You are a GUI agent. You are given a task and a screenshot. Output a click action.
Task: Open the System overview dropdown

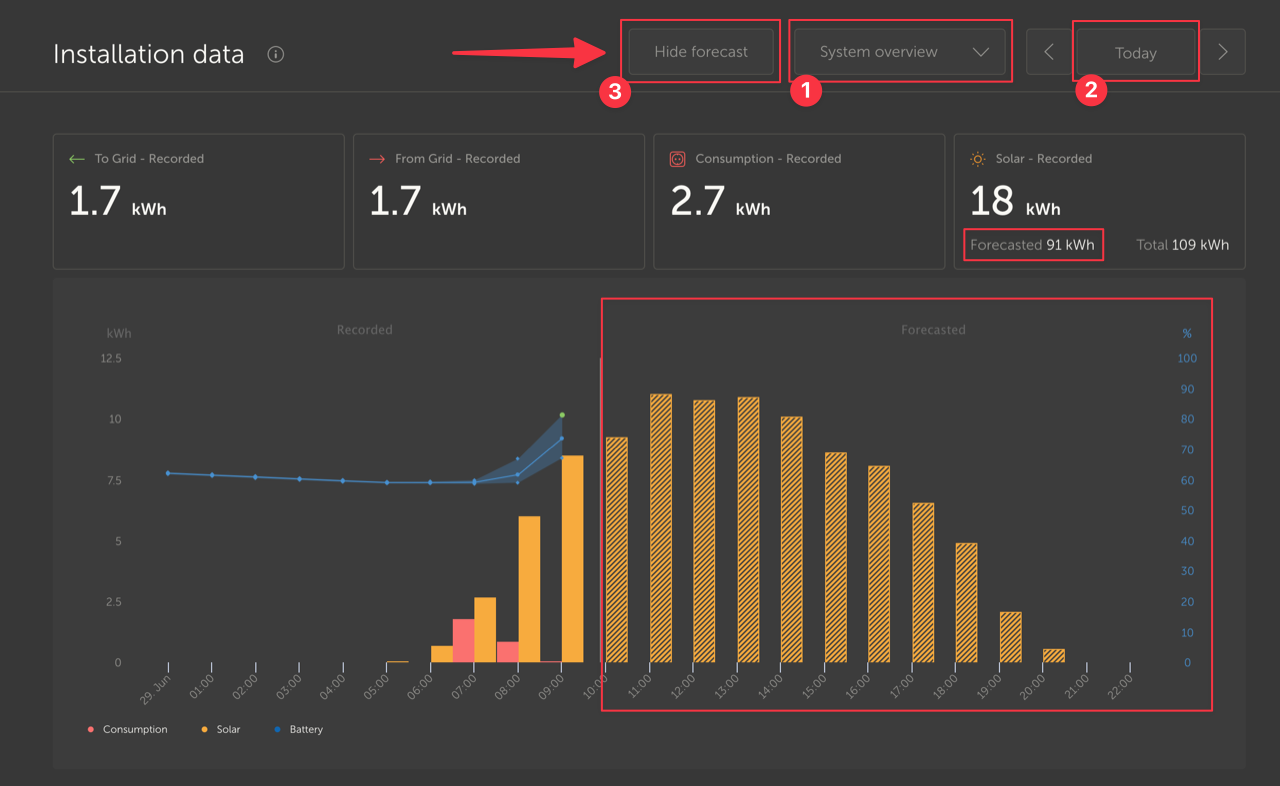click(879, 52)
